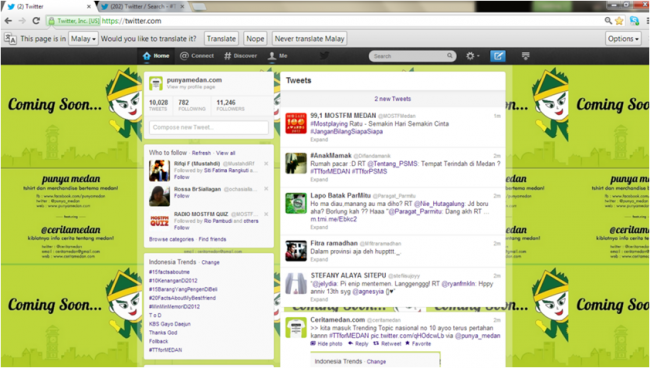Click the #TTforMEDAN trend link

165,350
